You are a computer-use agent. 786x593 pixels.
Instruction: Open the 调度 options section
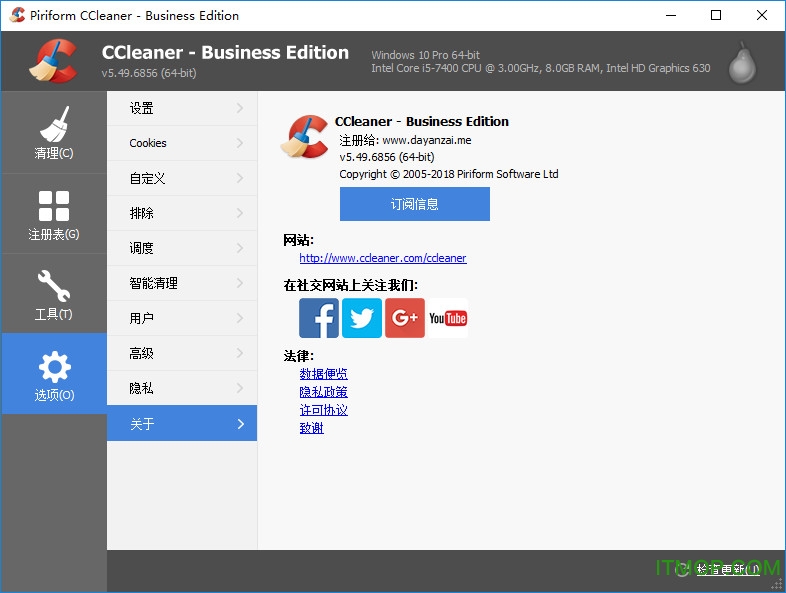(182, 249)
